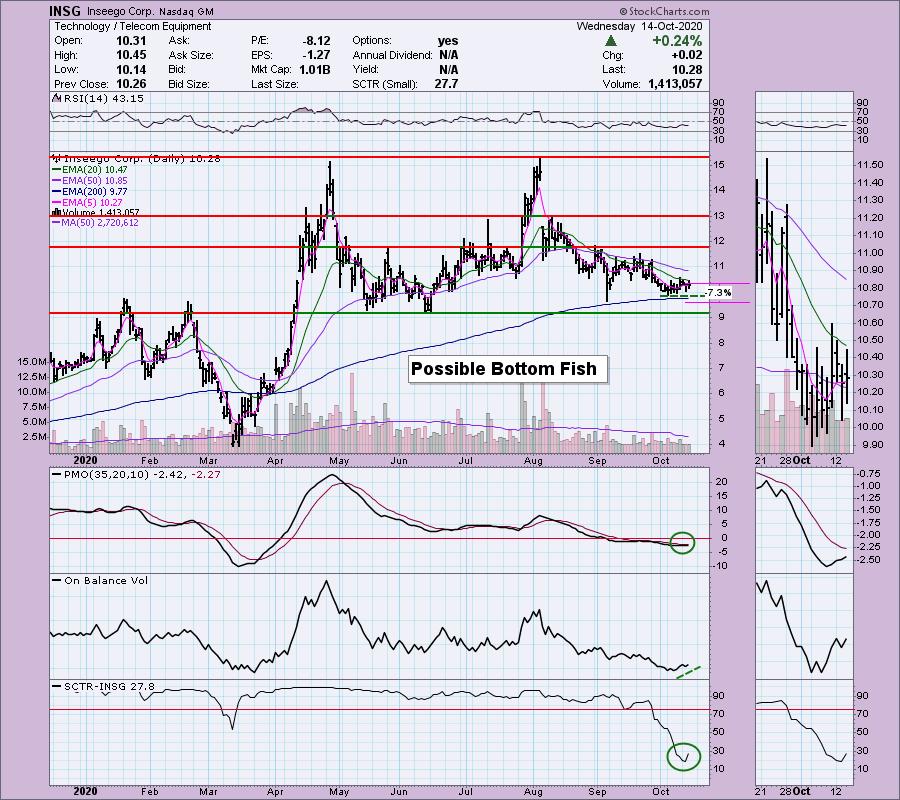The image size is (900, 800).
Task: Click the -2.50 label on PMO inset axis
Action: pos(867,560)
